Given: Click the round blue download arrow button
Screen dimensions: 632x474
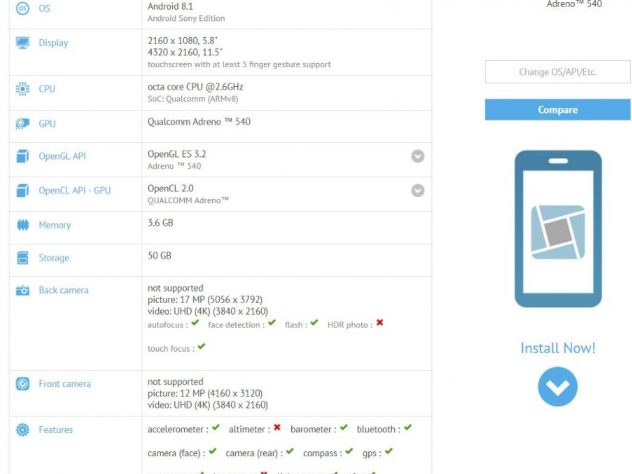Looking at the screenshot, I should point(557,387).
